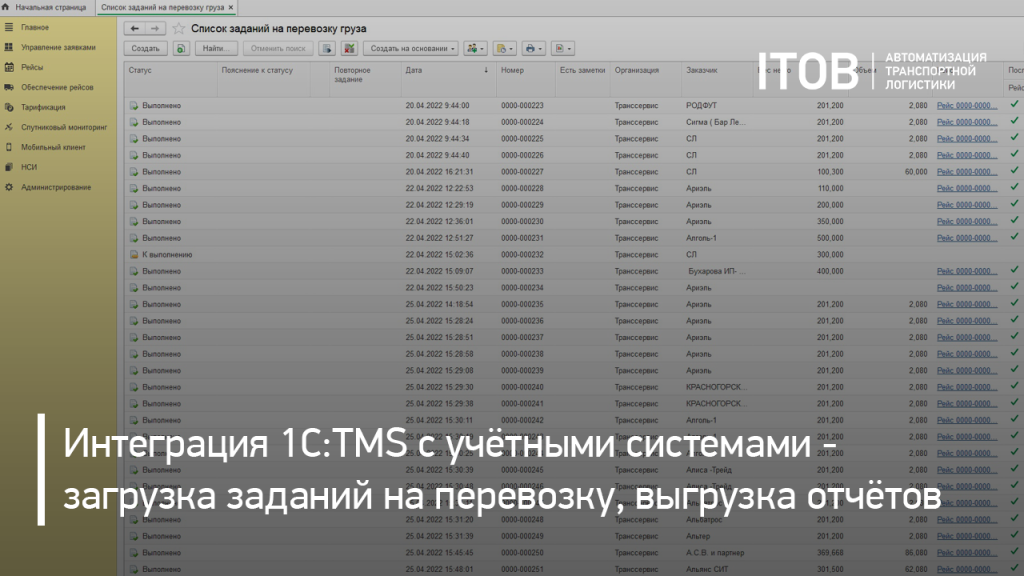Click the К выполнению status icon of row 0000-000232
This screenshot has height=576, width=1024.
coord(134,255)
